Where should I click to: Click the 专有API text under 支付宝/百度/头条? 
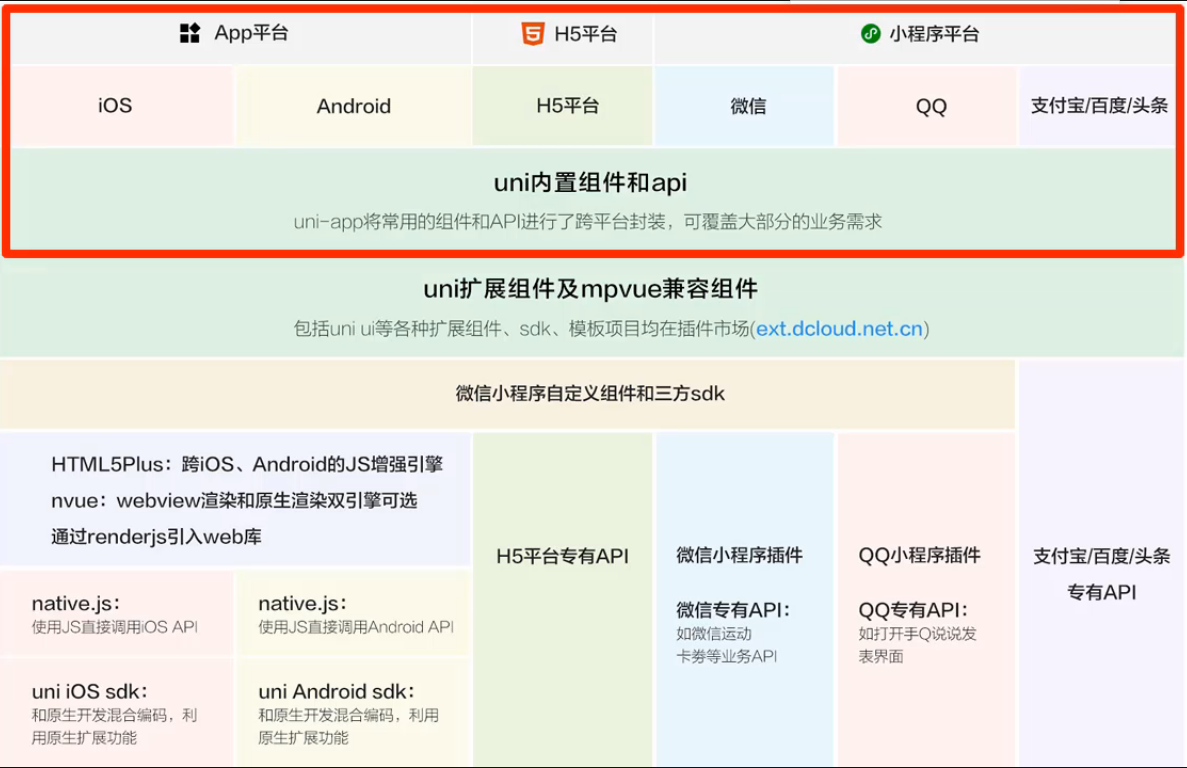coord(1101,592)
